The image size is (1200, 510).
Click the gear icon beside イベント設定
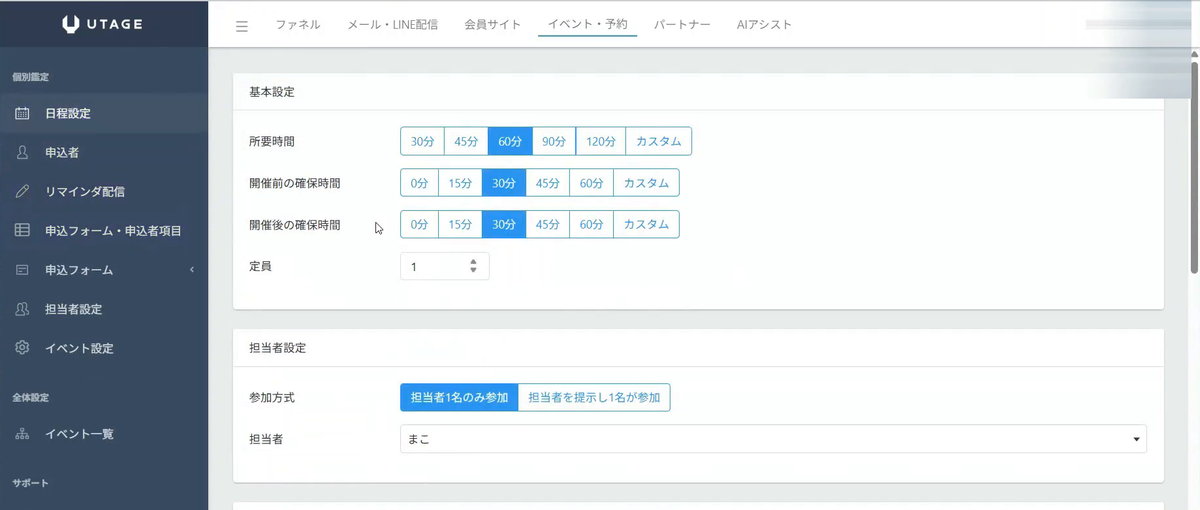tap(22, 348)
